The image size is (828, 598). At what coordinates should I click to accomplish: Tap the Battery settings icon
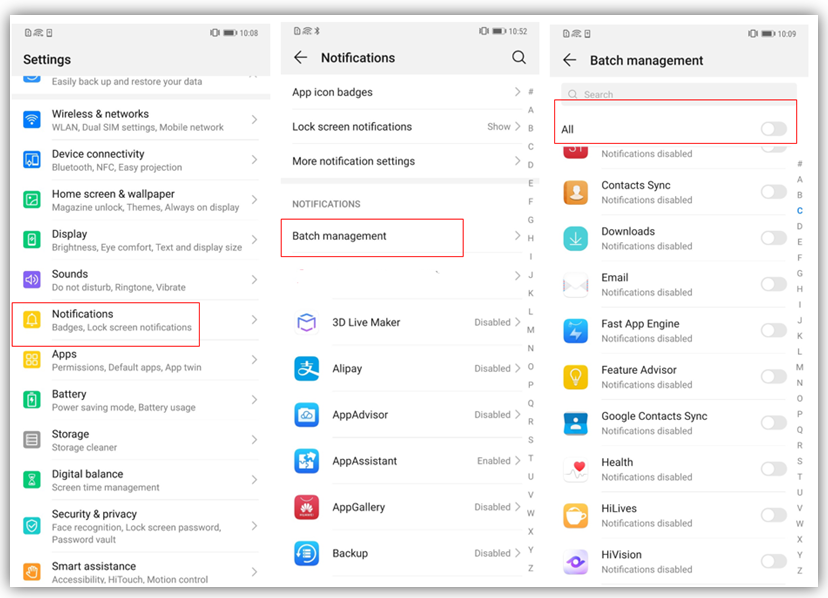pos(32,400)
